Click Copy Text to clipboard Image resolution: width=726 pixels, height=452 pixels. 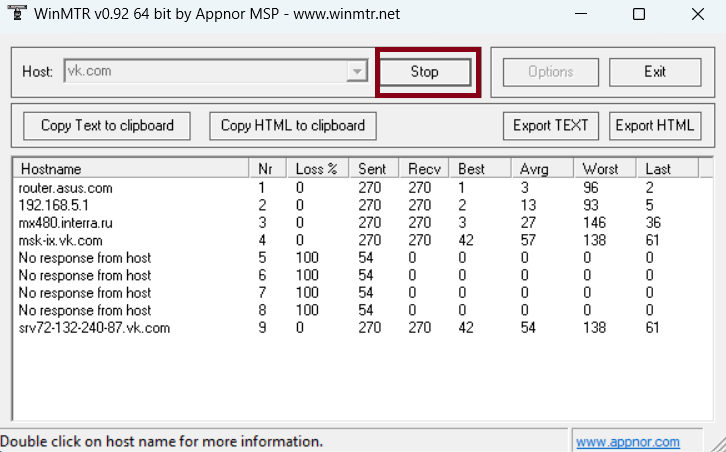(107, 126)
